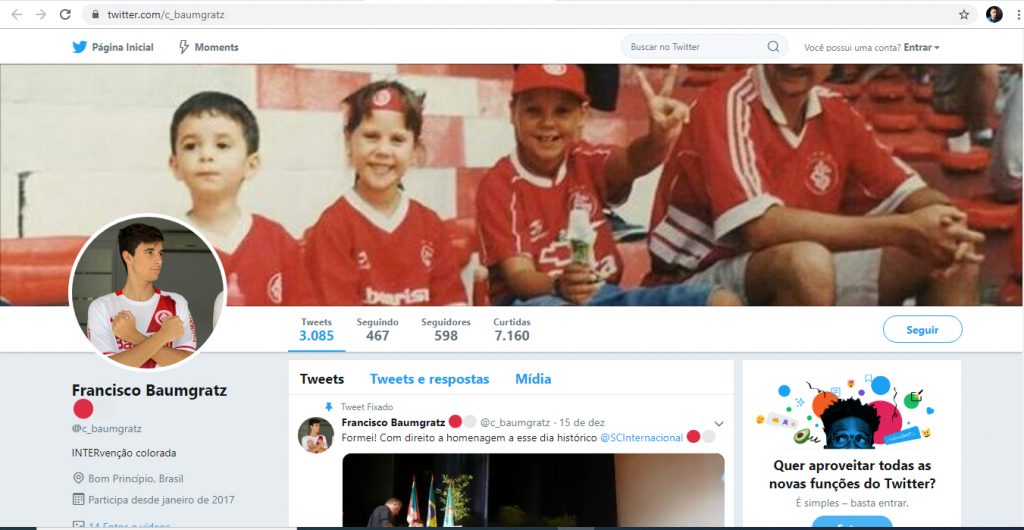Open the Chrome profile avatar
Screen dimensions: 1024x530
(994, 14)
